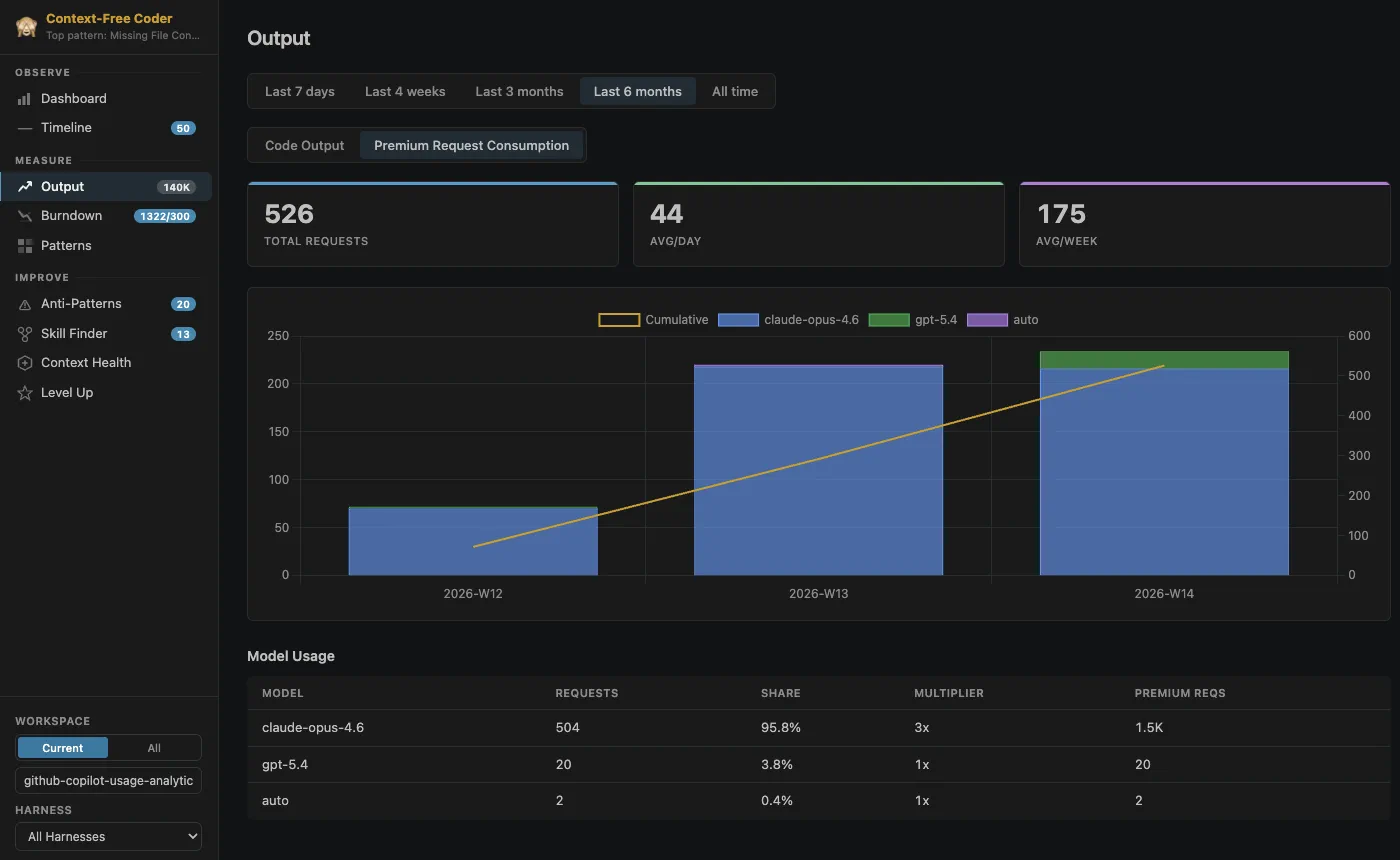Click the github-copilot-usage-analytic workspace field
Viewport: 1400px width, 860px height.
tap(108, 781)
